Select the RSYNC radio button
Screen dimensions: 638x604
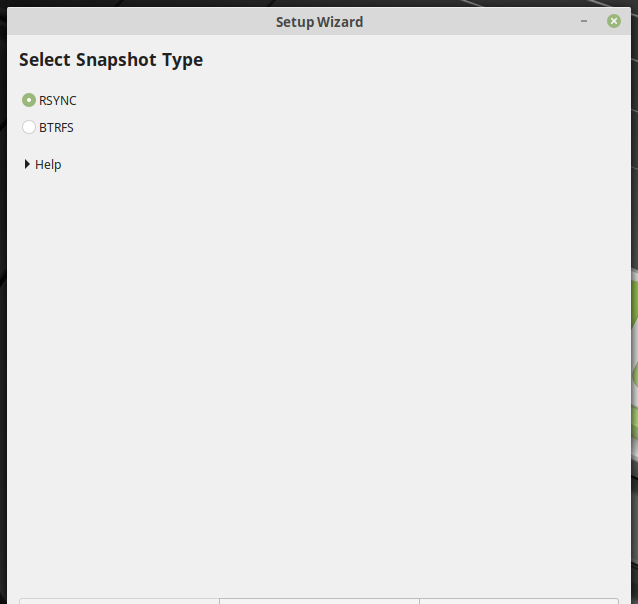point(29,100)
